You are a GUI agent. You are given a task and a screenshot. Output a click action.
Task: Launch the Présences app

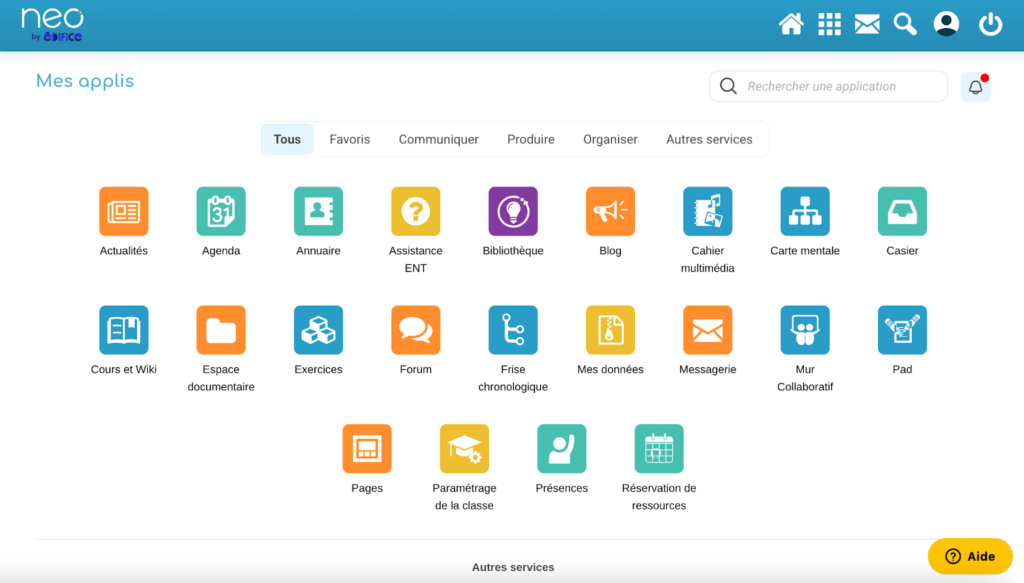tap(562, 449)
